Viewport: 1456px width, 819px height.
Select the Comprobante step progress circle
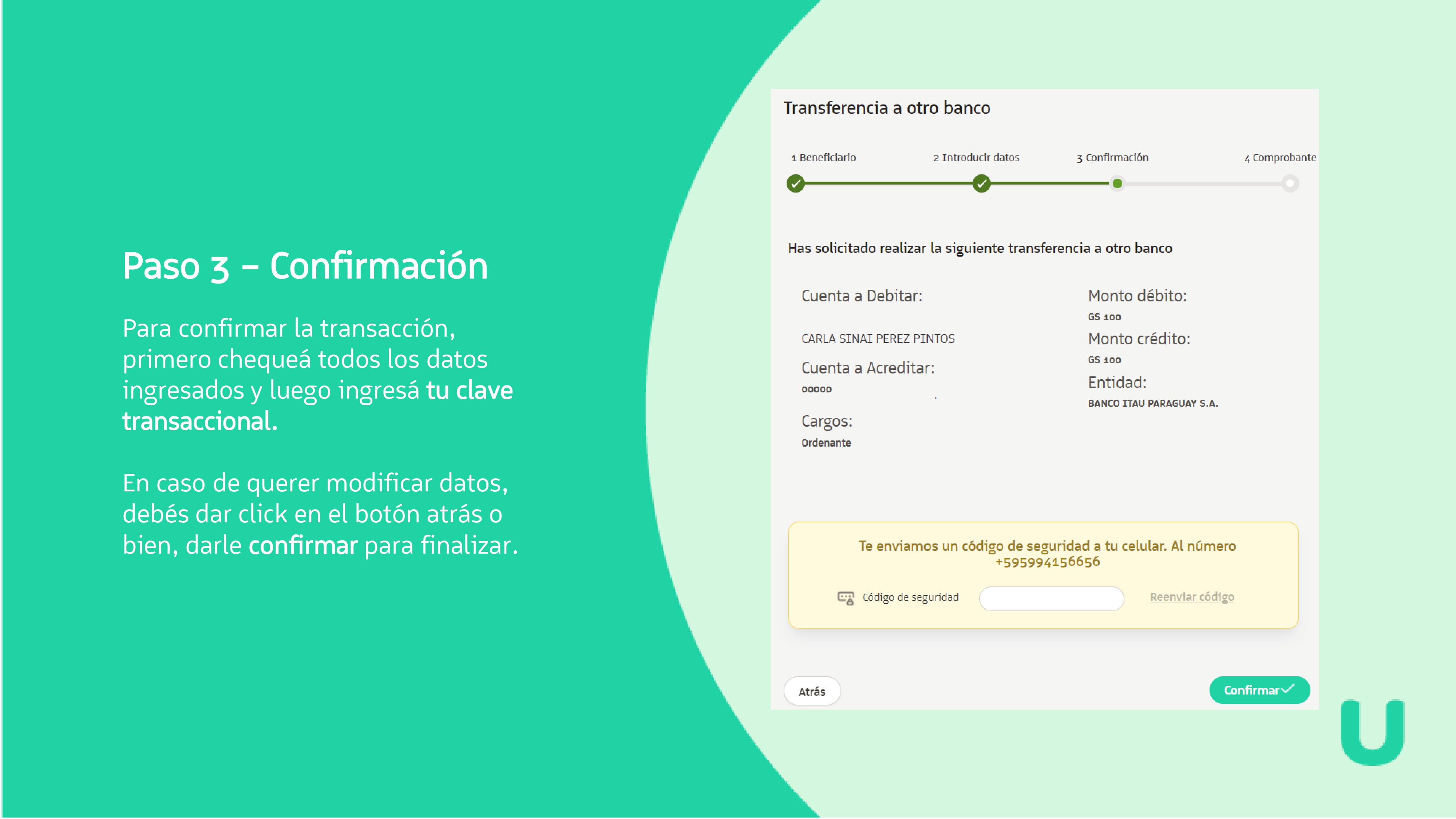click(1290, 183)
